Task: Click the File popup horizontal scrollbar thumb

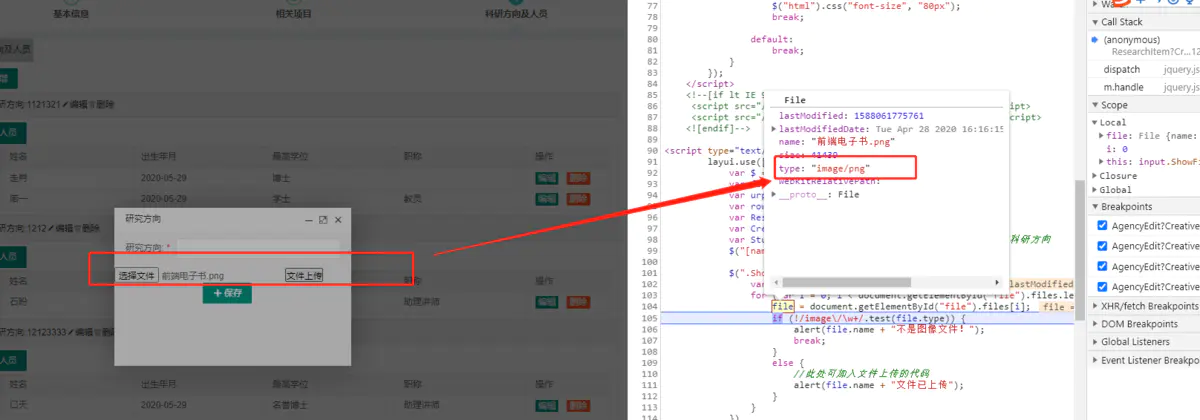Action: [846, 283]
